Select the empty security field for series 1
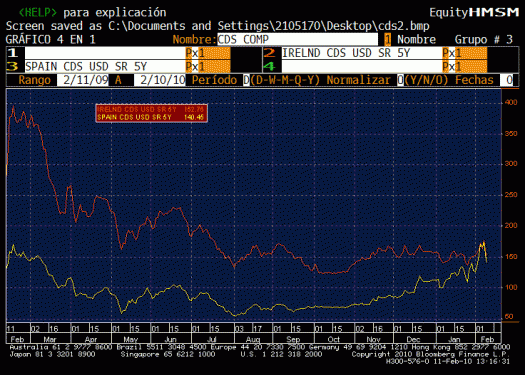Viewport: 525px width, 375px height. (x=105, y=53)
